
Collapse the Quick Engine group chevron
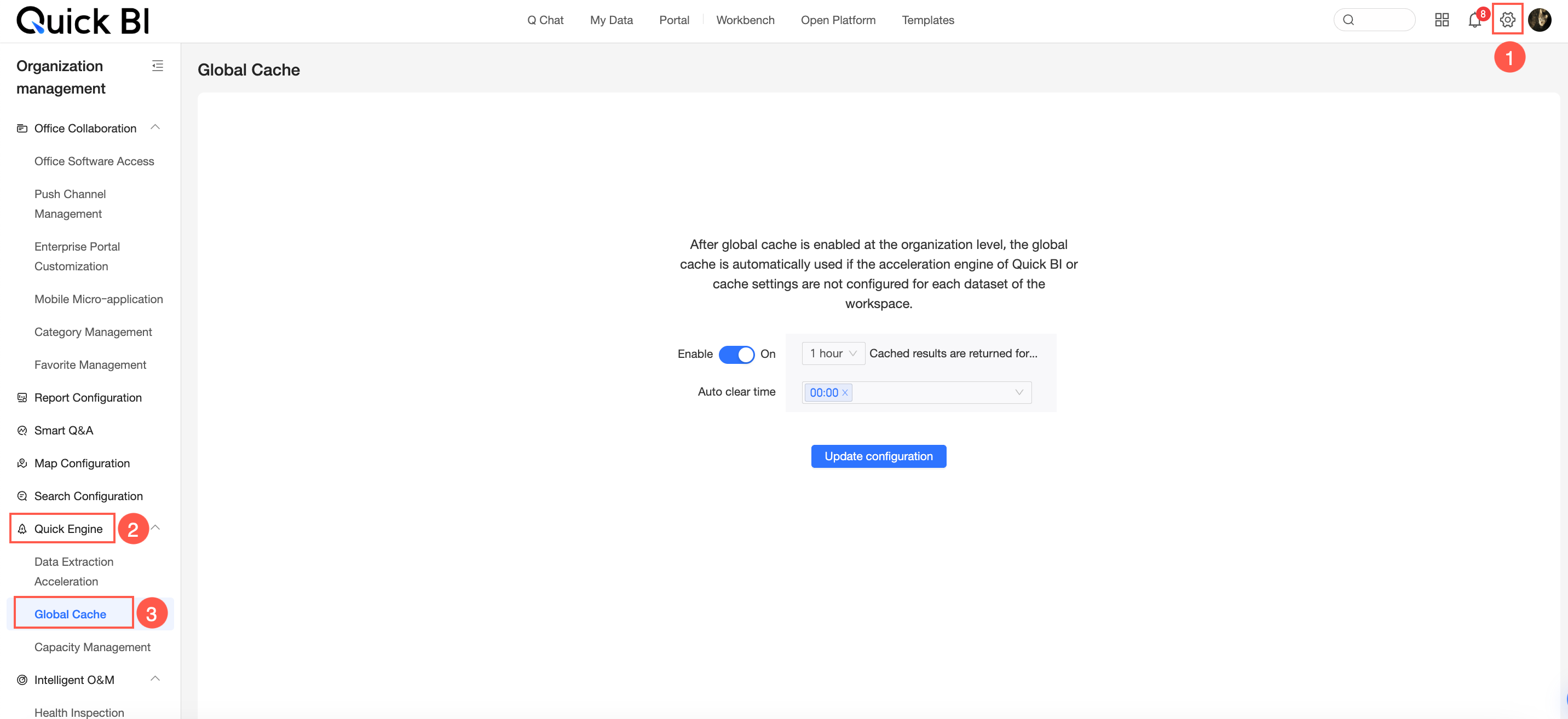point(155,528)
